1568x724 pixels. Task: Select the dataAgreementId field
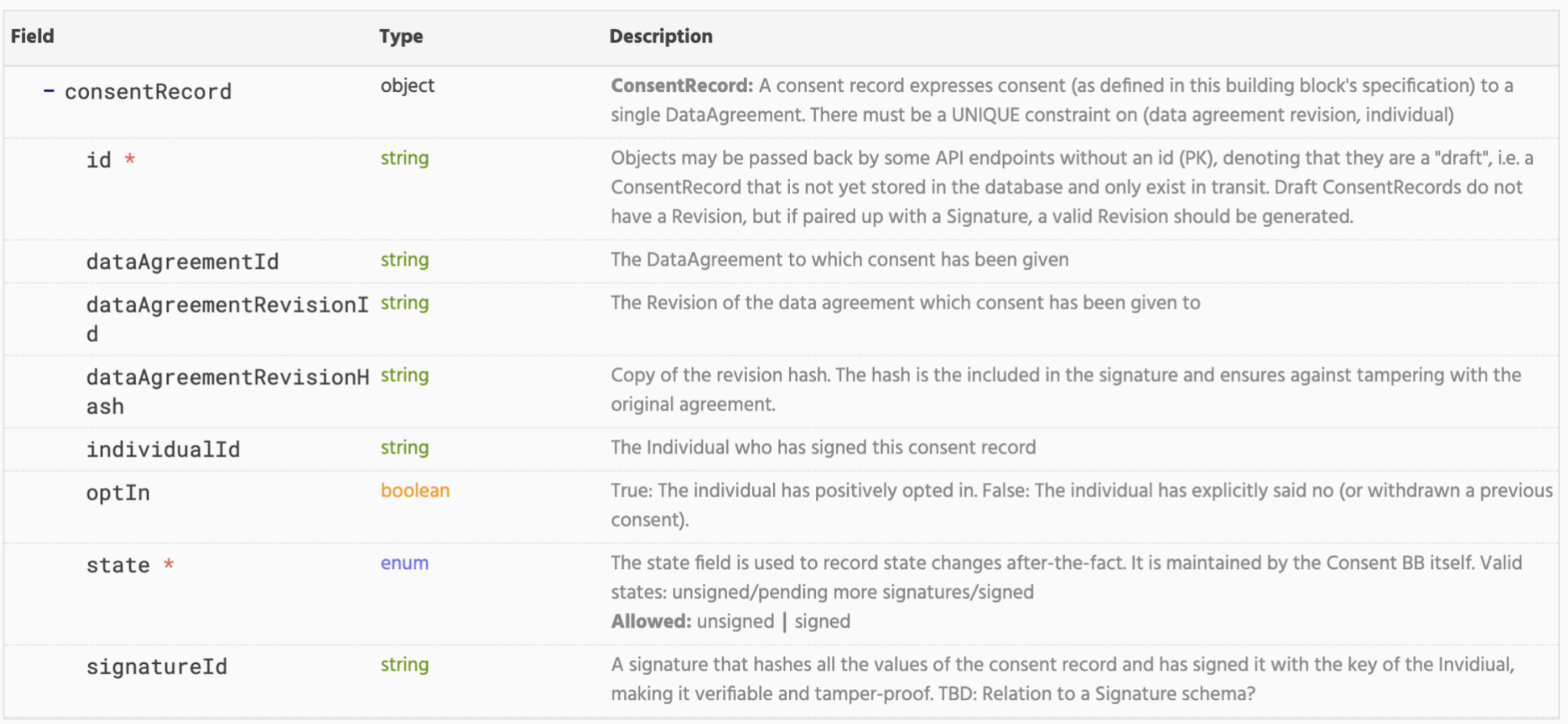pyautogui.click(x=182, y=261)
